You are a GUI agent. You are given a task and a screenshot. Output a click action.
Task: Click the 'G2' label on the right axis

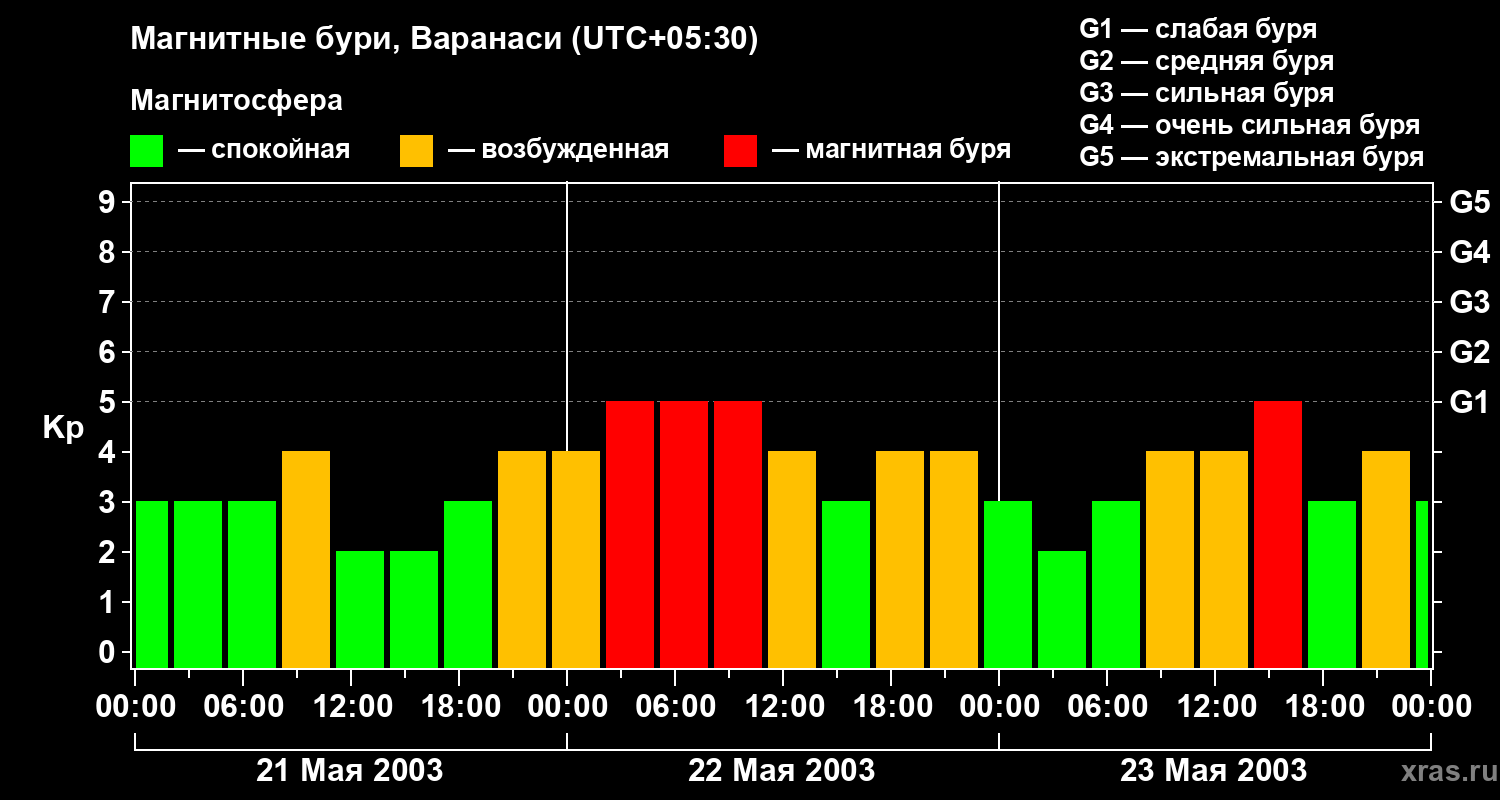(1470, 352)
